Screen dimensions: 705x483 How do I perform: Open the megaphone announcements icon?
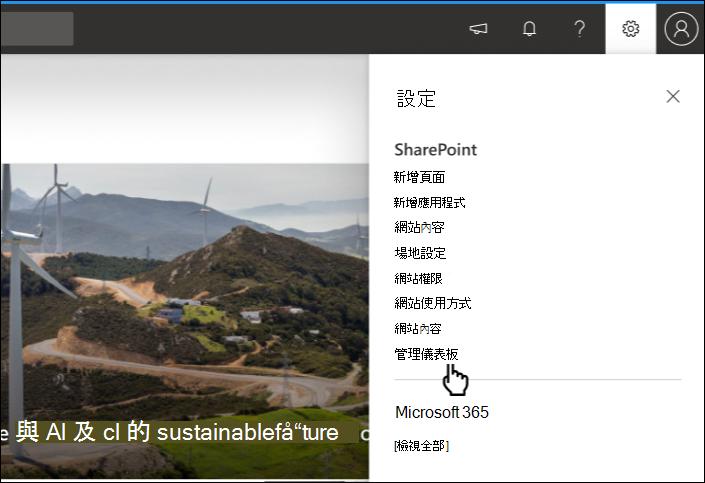click(x=478, y=29)
